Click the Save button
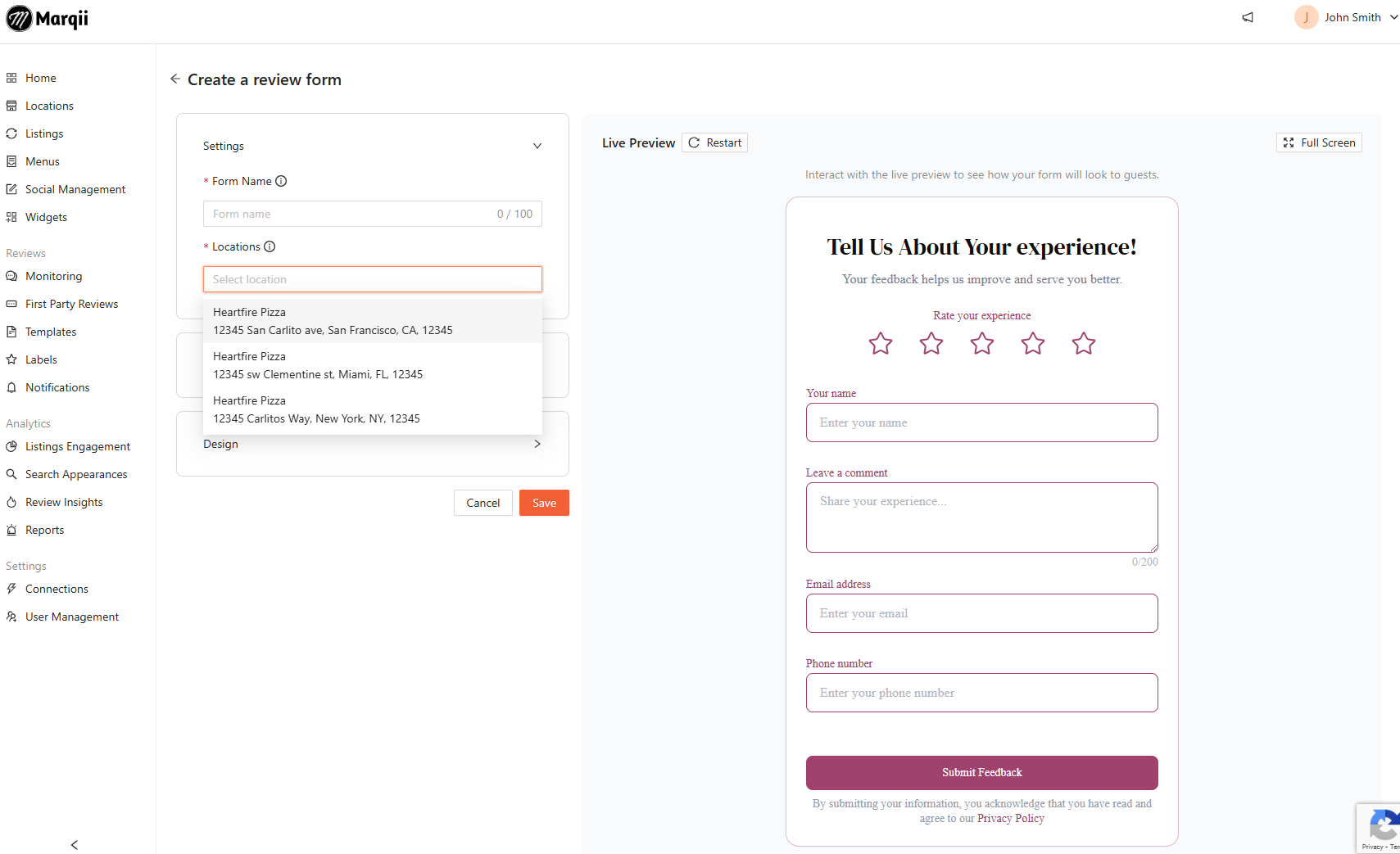1400x854 pixels. pyautogui.click(x=544, y=503)
